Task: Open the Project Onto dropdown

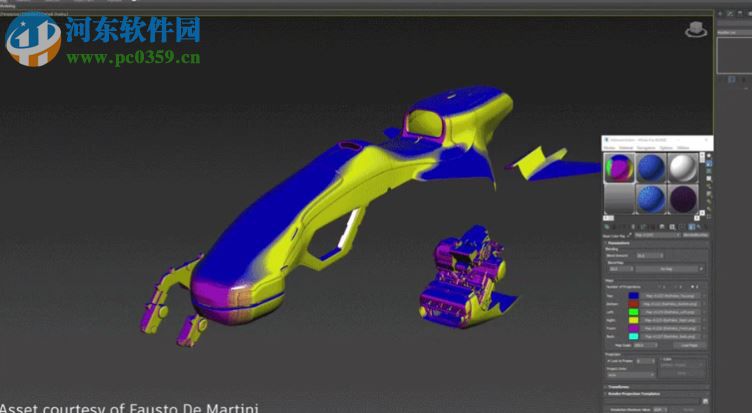Action: [630, 375]
